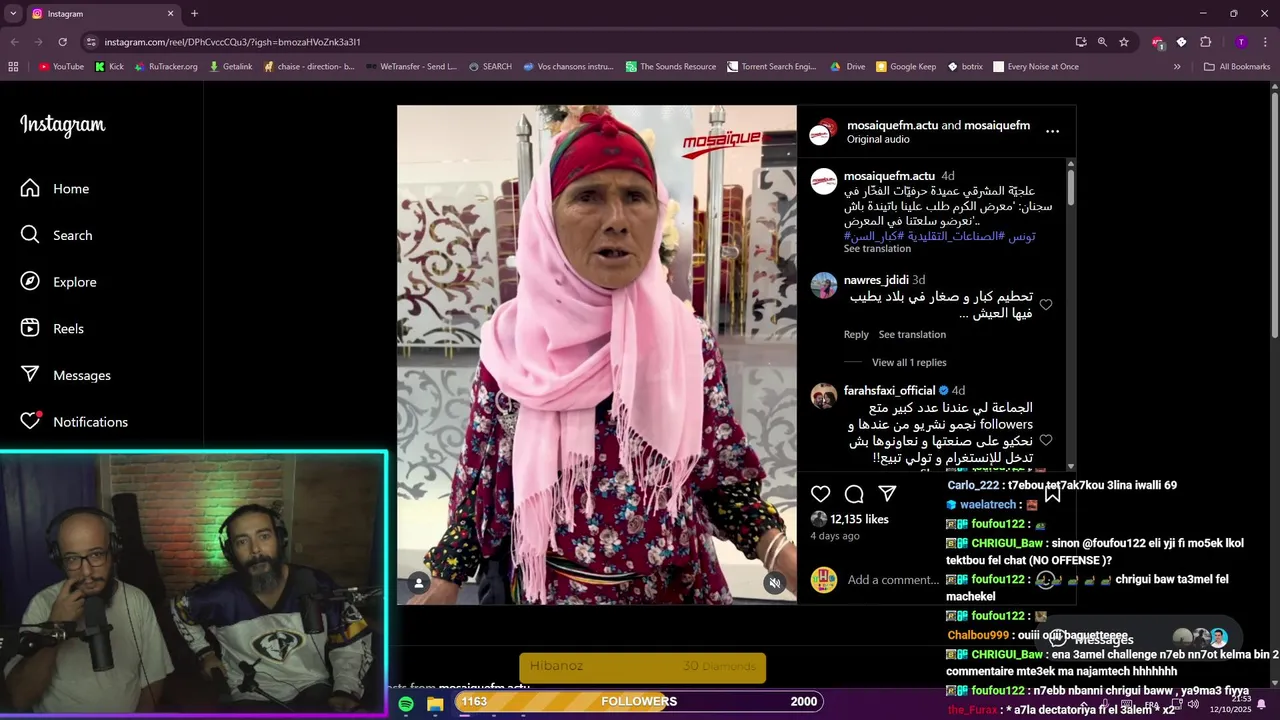Screen dimensions: 1280x720
Task: Open the Explore page
Action: [x=59, y=282]
